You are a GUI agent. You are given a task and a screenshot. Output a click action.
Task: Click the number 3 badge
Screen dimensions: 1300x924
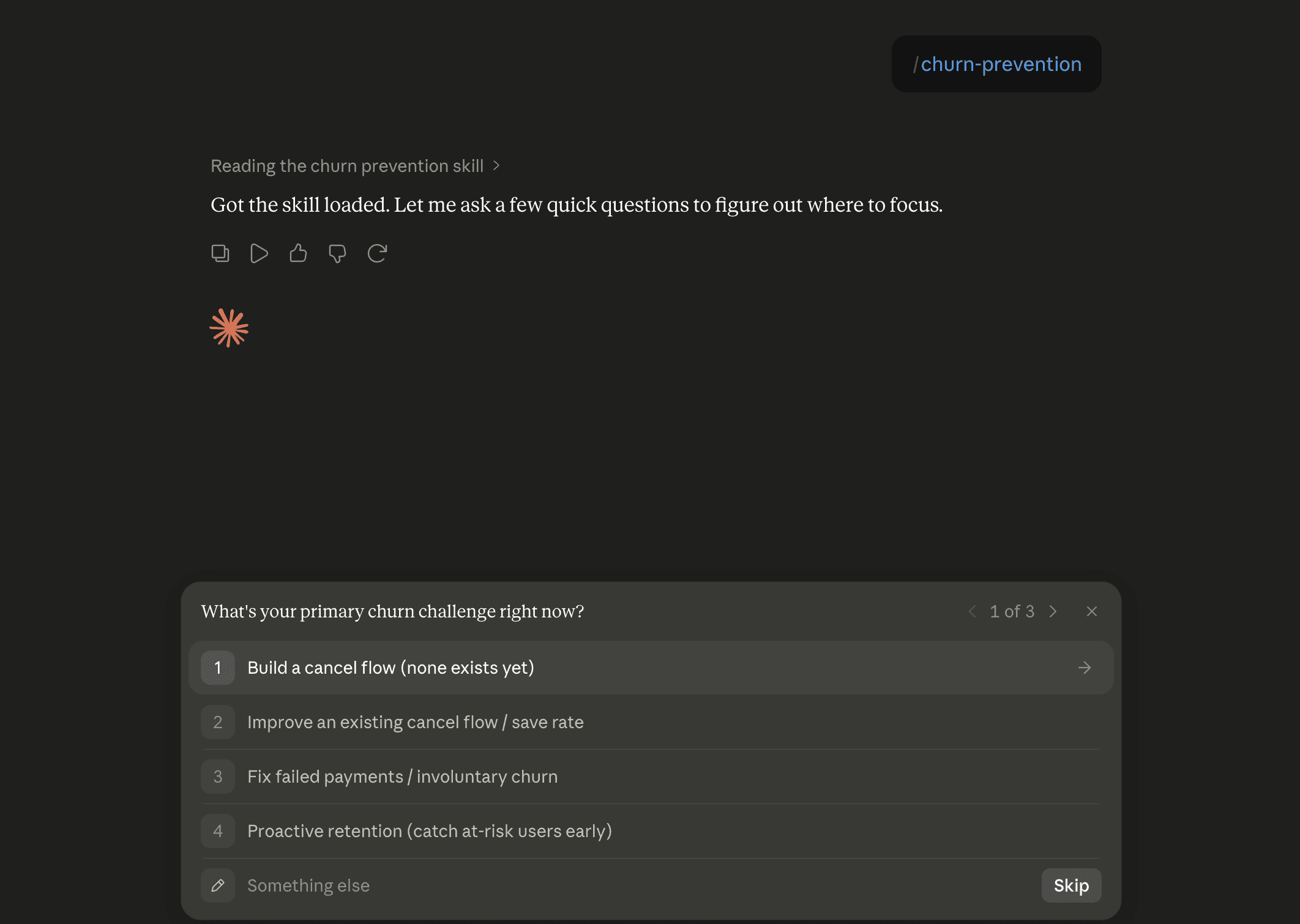coord(218,777)
